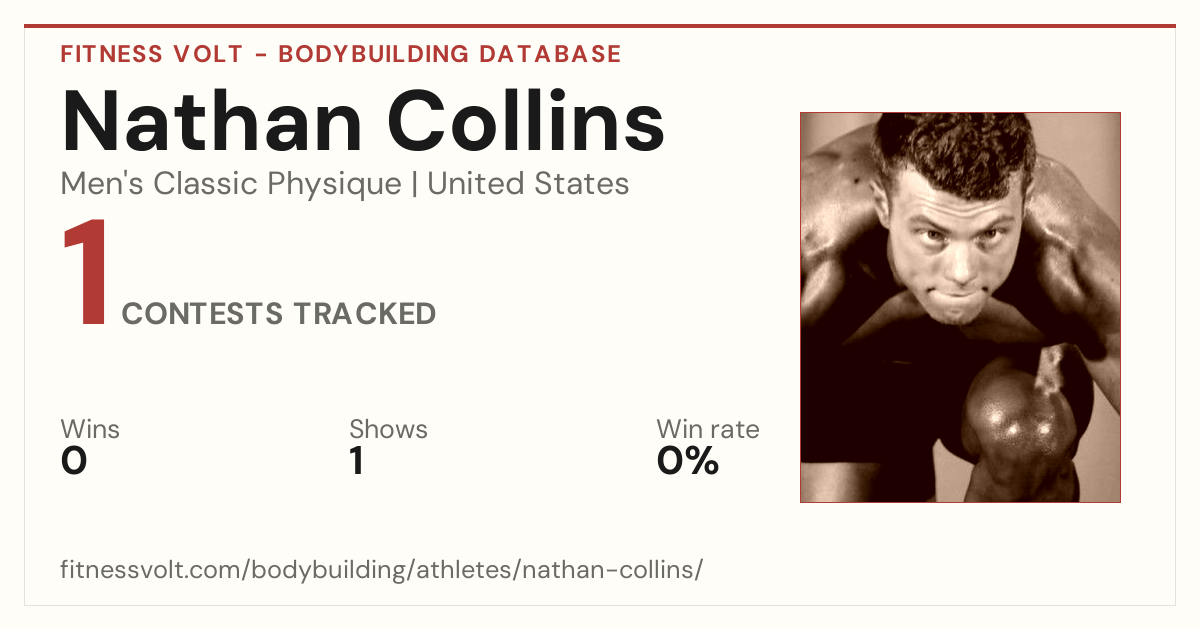Image resolution: width=1200 pixels, height=630 pixels.
Task: Select the Contests Tracked label
Action: point(279,314)
